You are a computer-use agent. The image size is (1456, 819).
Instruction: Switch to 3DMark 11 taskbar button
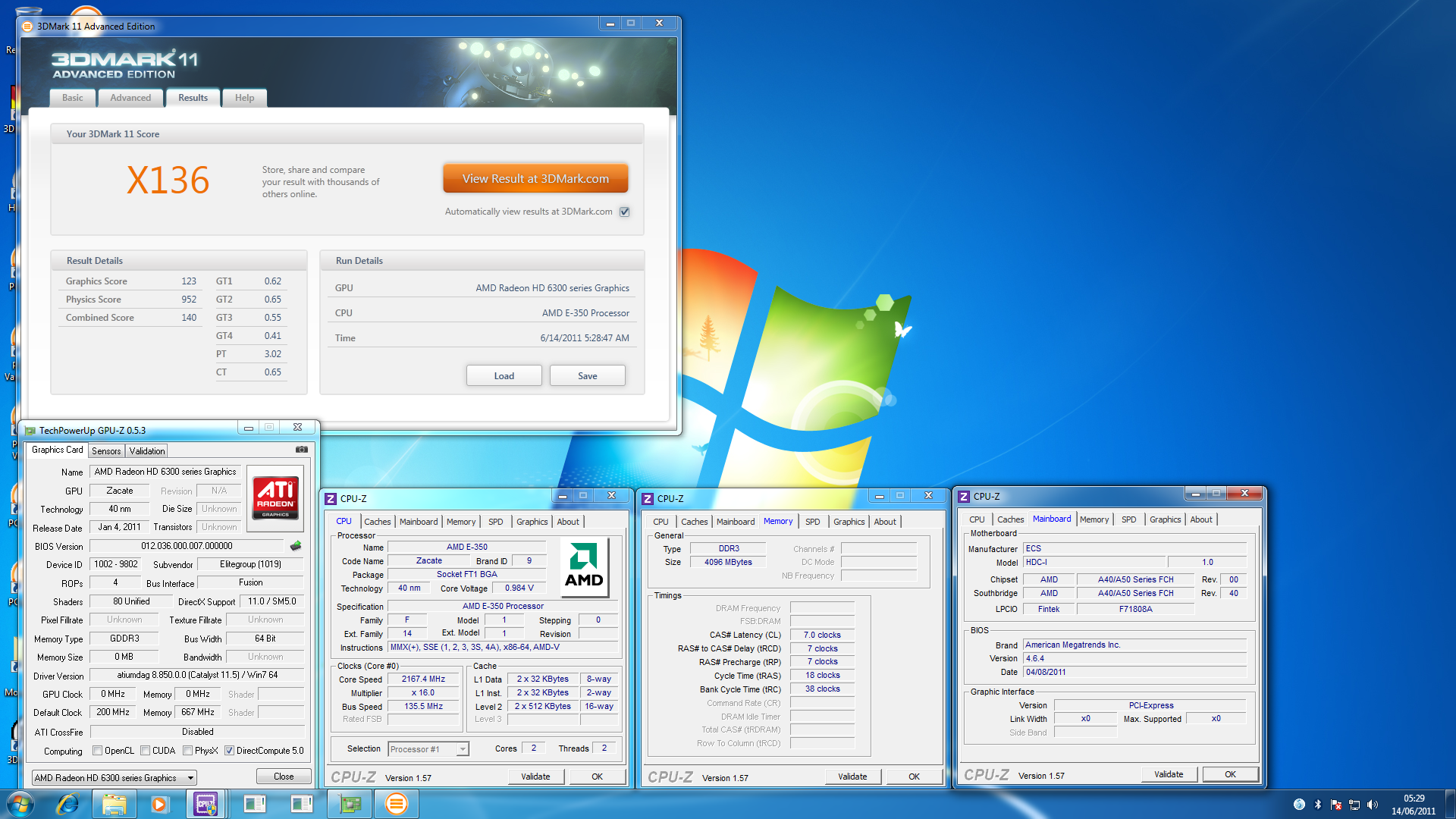click(x=396, y=804)
